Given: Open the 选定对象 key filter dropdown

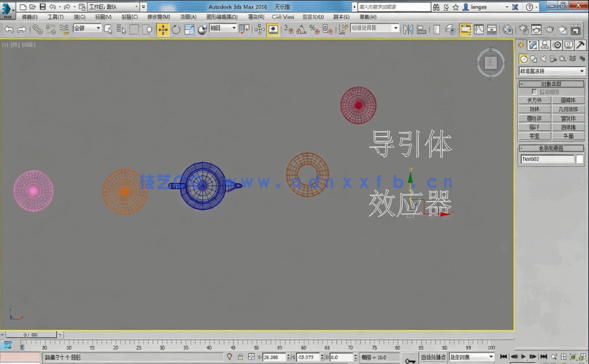Looking at the screenshot, I should pos(472,357).
